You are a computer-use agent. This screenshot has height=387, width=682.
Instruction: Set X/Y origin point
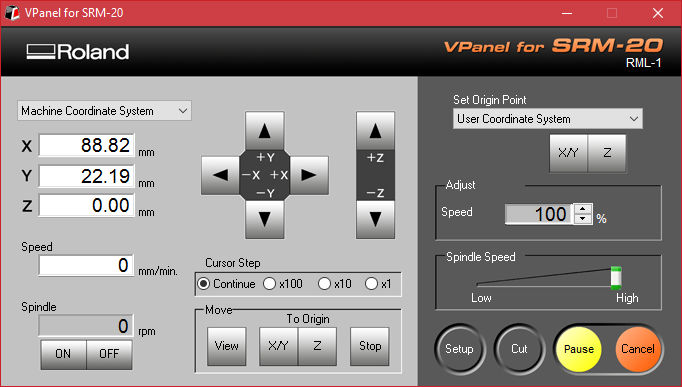coord(568,153)
